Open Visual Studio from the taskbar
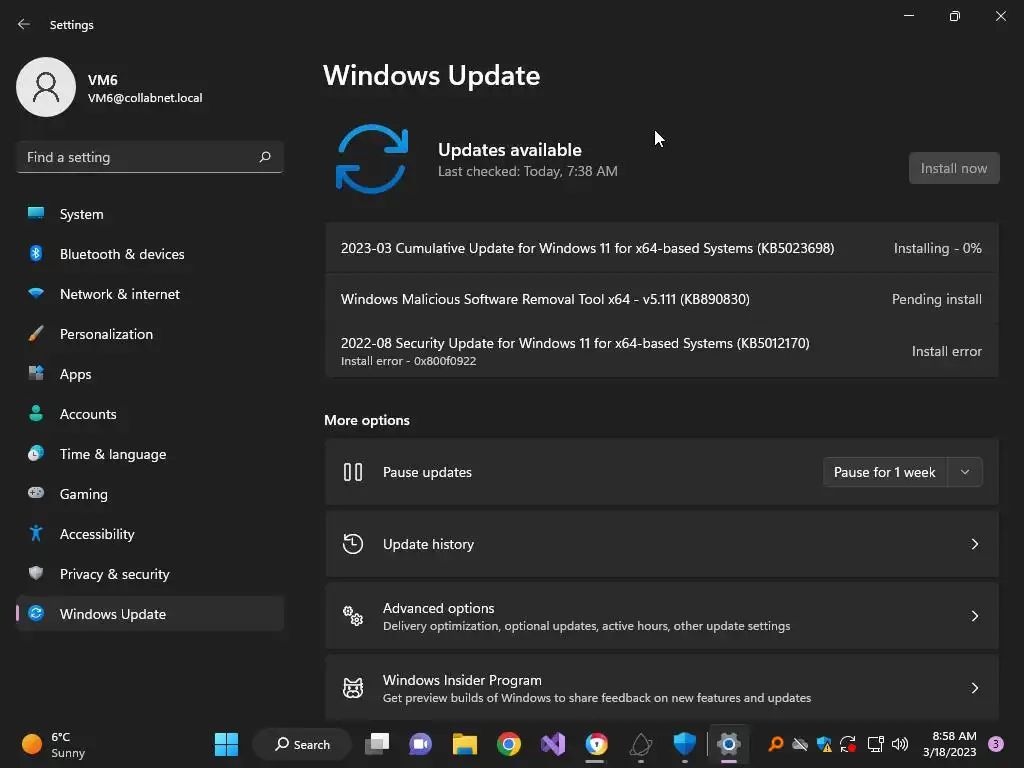This screenshot has width=1024, height=768. point(552,744)
